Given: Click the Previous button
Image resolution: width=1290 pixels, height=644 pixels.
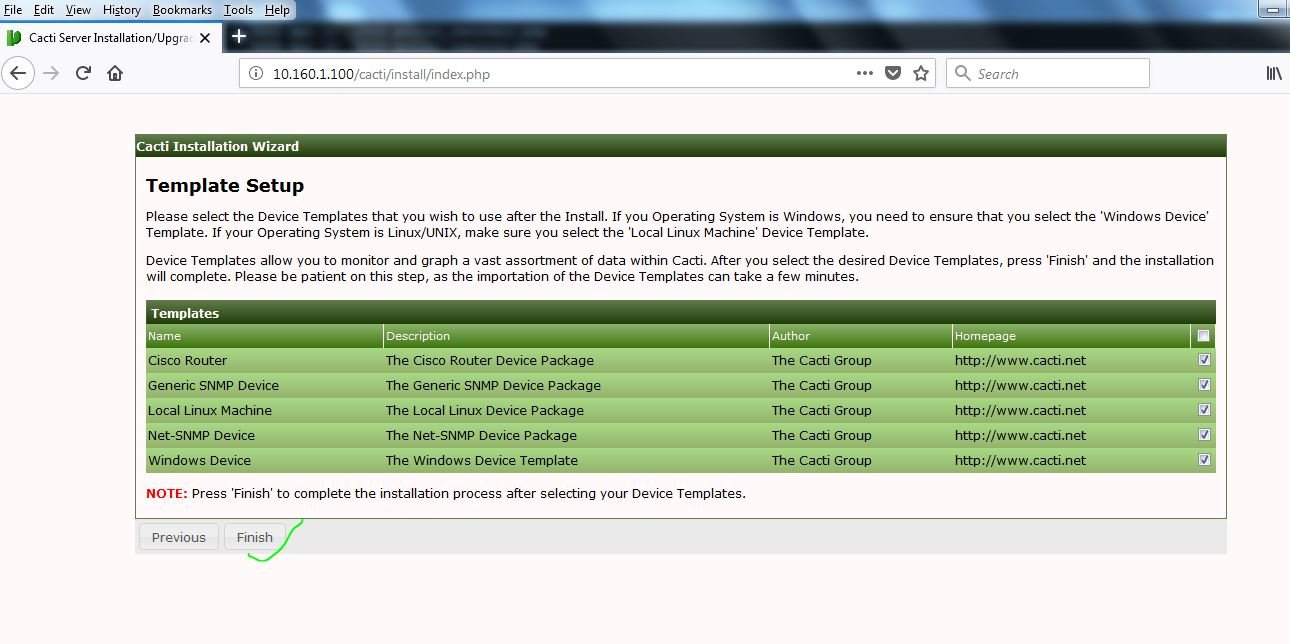Looking at the screenshot, I should tap(178, 537).
